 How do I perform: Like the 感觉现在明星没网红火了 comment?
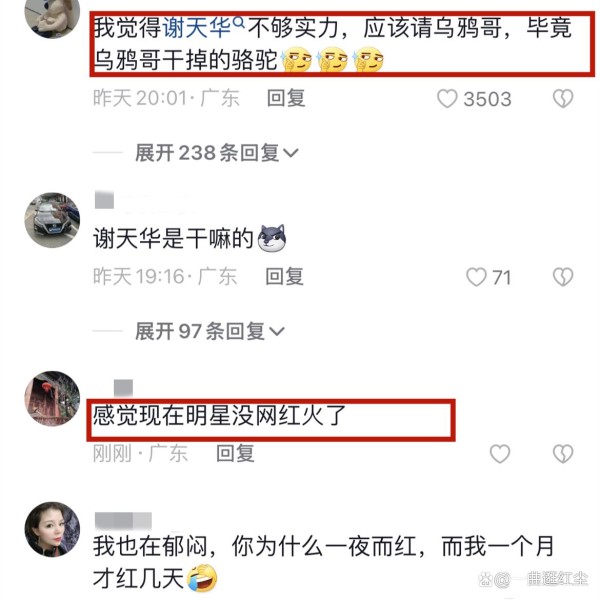click(x=500, y=454)
